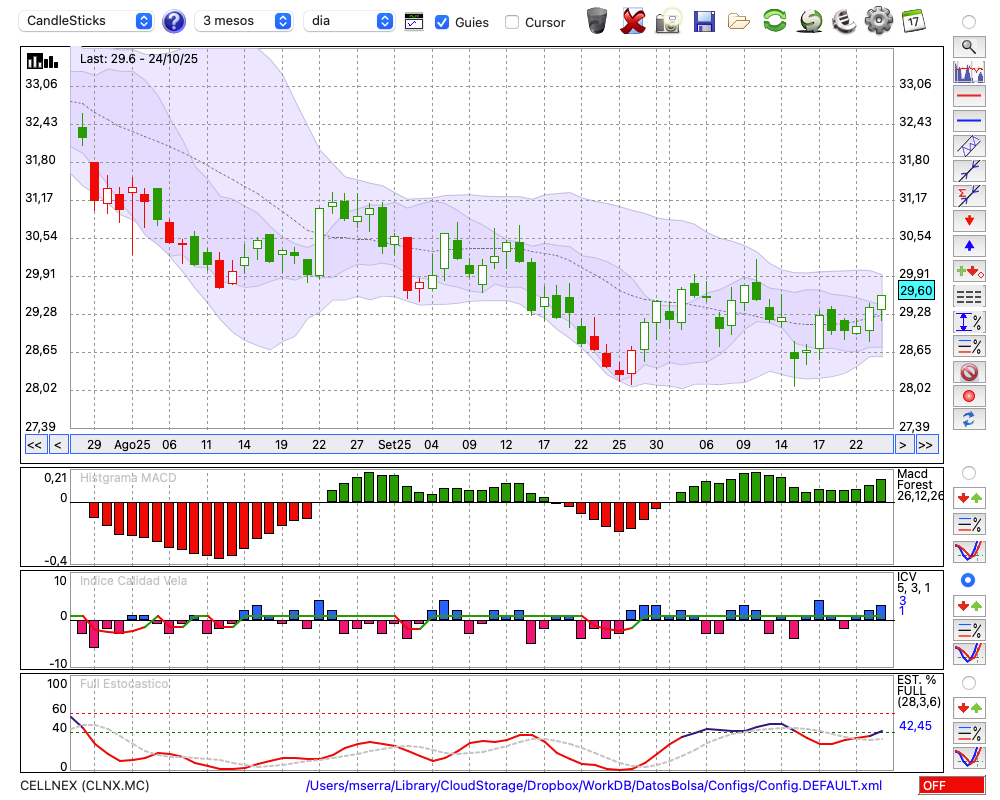Image resolution: width=1000 pixels, height=800 pixels.
Task: Select the red horizontal line drawing tool
Action: 969,96
